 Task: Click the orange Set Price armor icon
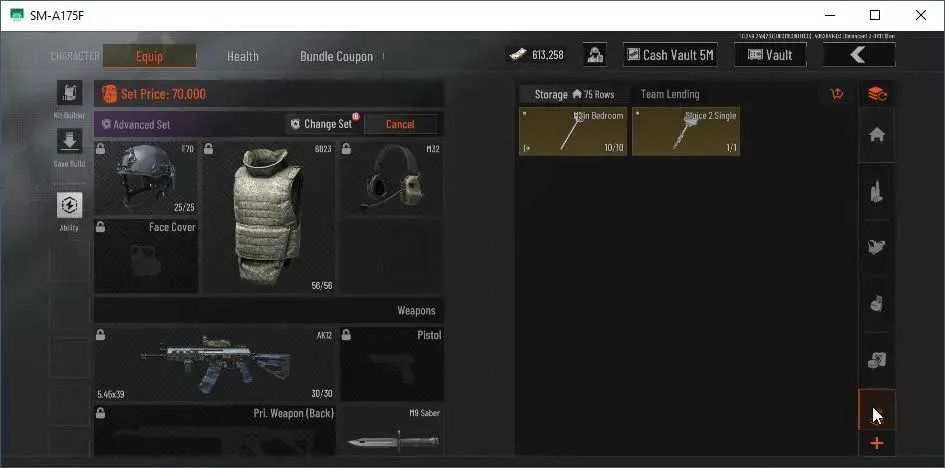click(109, 94)
